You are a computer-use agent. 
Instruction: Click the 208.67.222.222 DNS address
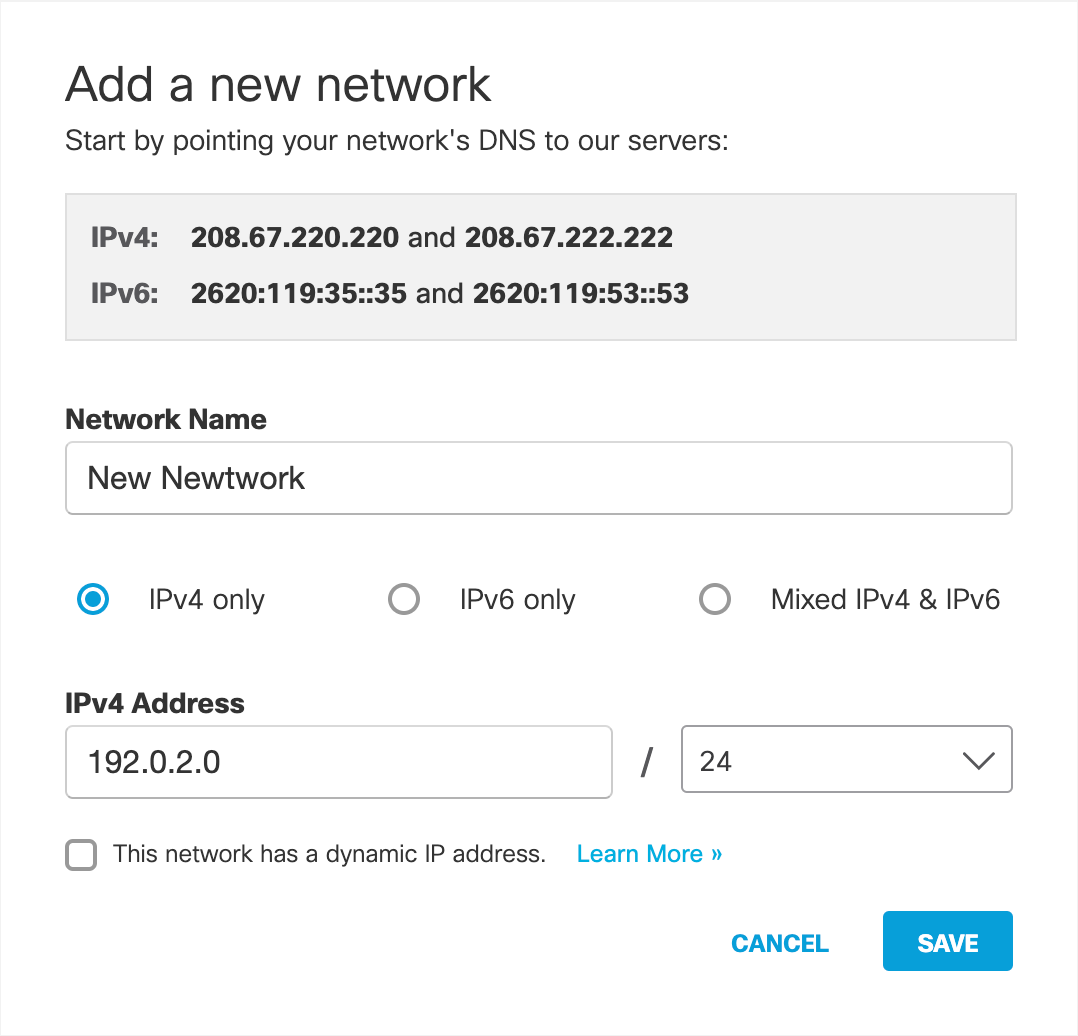coord(569,238)
